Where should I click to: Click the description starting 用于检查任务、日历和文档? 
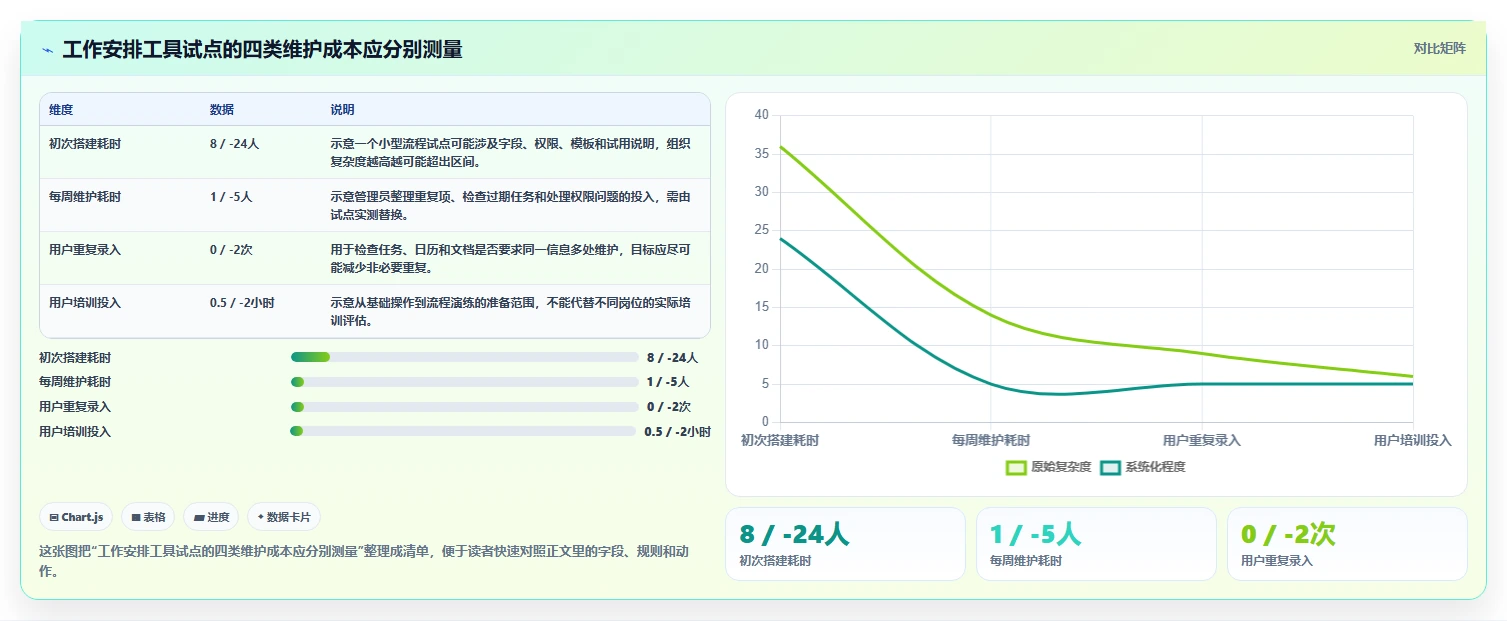[x=511, y=259]
